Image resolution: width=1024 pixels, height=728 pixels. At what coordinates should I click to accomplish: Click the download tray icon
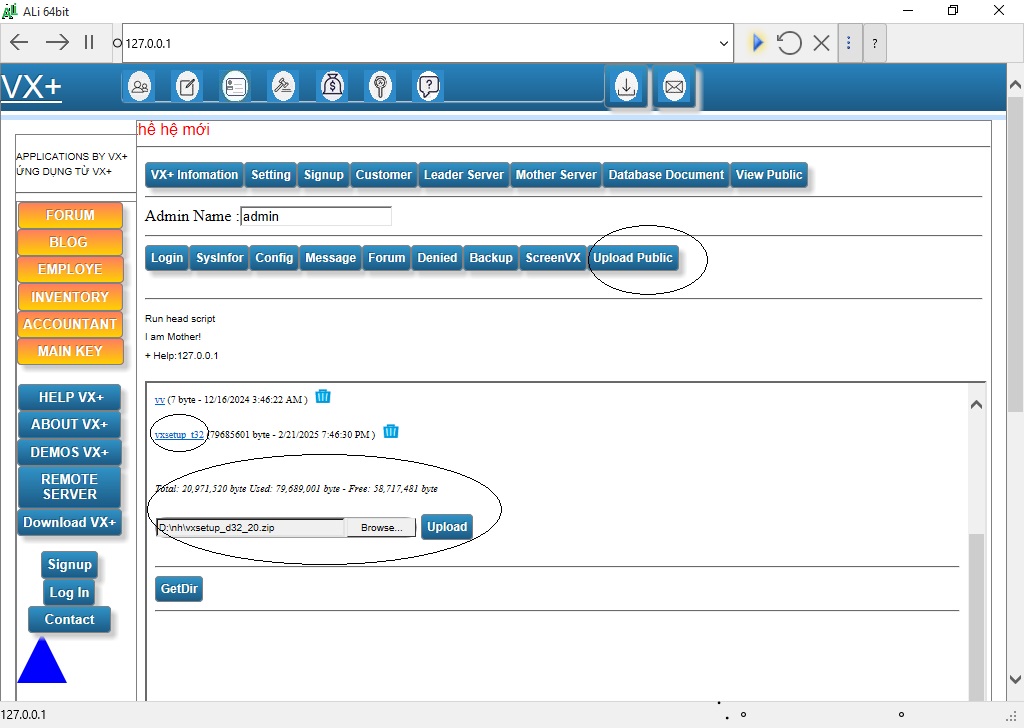pos(626,87)
